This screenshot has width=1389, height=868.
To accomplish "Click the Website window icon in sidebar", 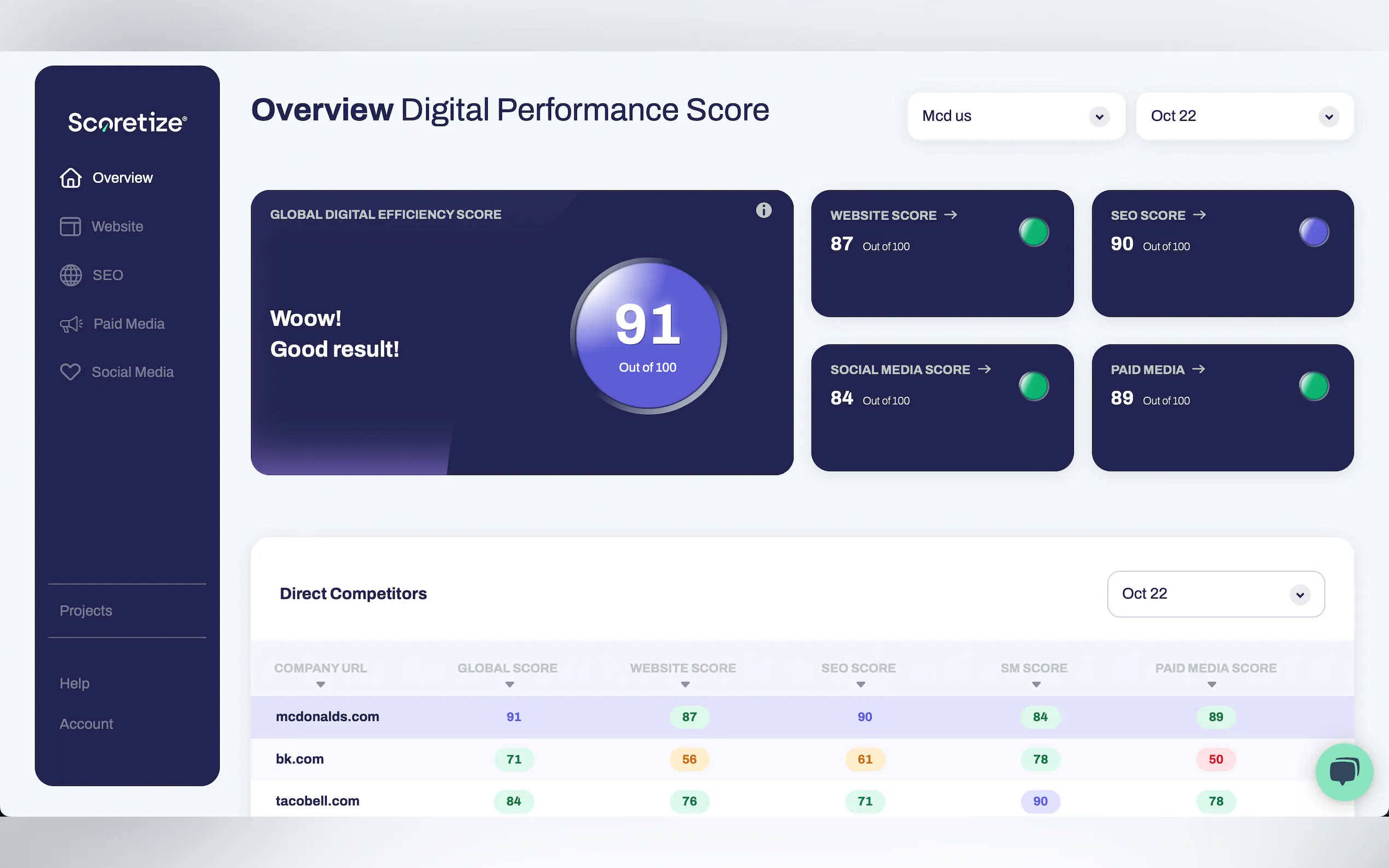I will (x=71, y=227).
